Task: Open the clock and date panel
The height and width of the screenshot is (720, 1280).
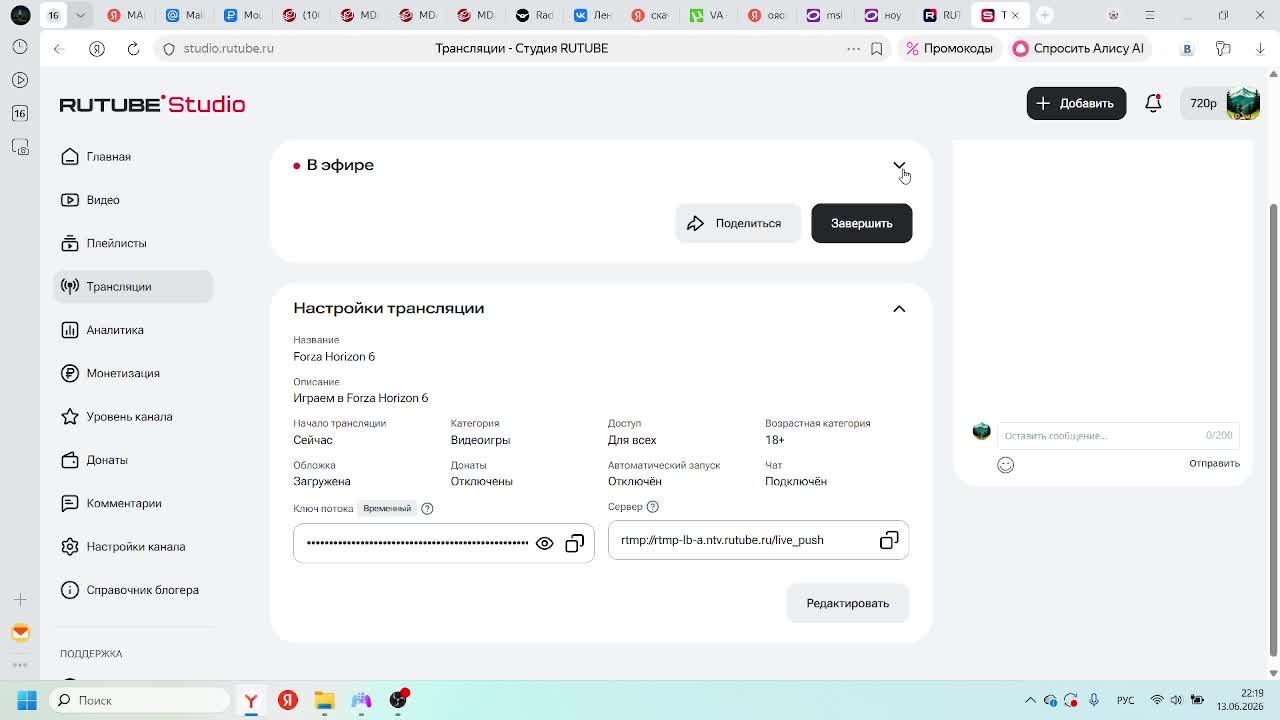Action: click(x=1238, y=700)
